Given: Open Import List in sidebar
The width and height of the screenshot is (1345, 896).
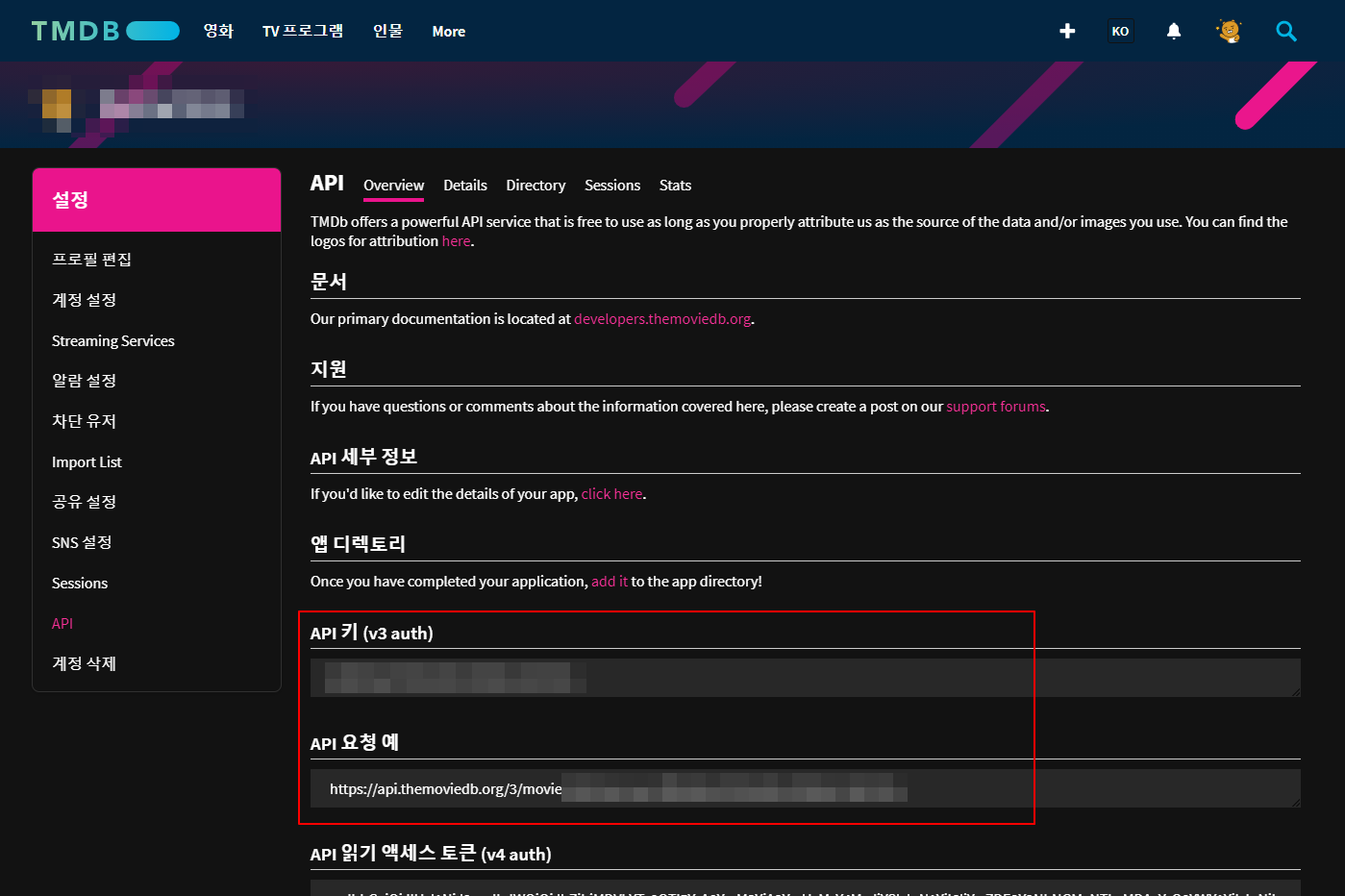Looking at the screenshot, I should (x=87, y=461).
